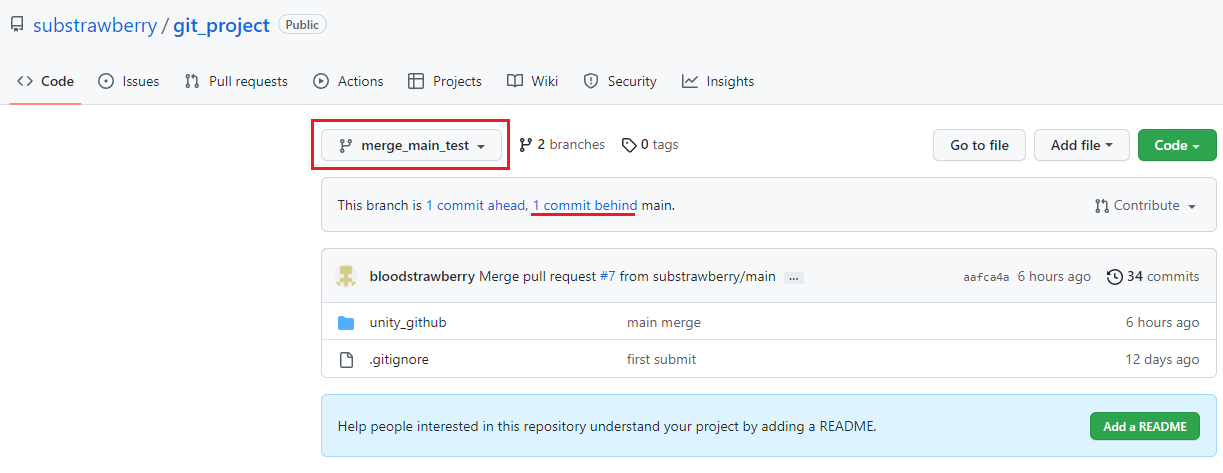The width and height of the screenshot is (1223, 473).
Task: Open the green Code dropdown button
Action: click(1177, 145)
